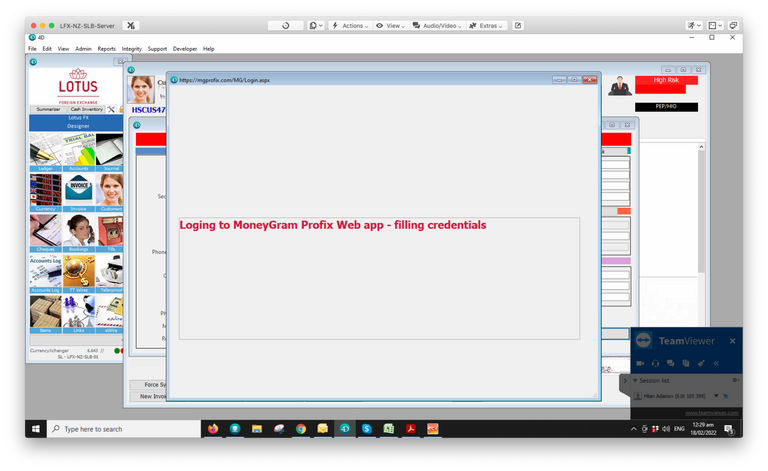Open the Session list gear options dropdown

click(735, 380)
